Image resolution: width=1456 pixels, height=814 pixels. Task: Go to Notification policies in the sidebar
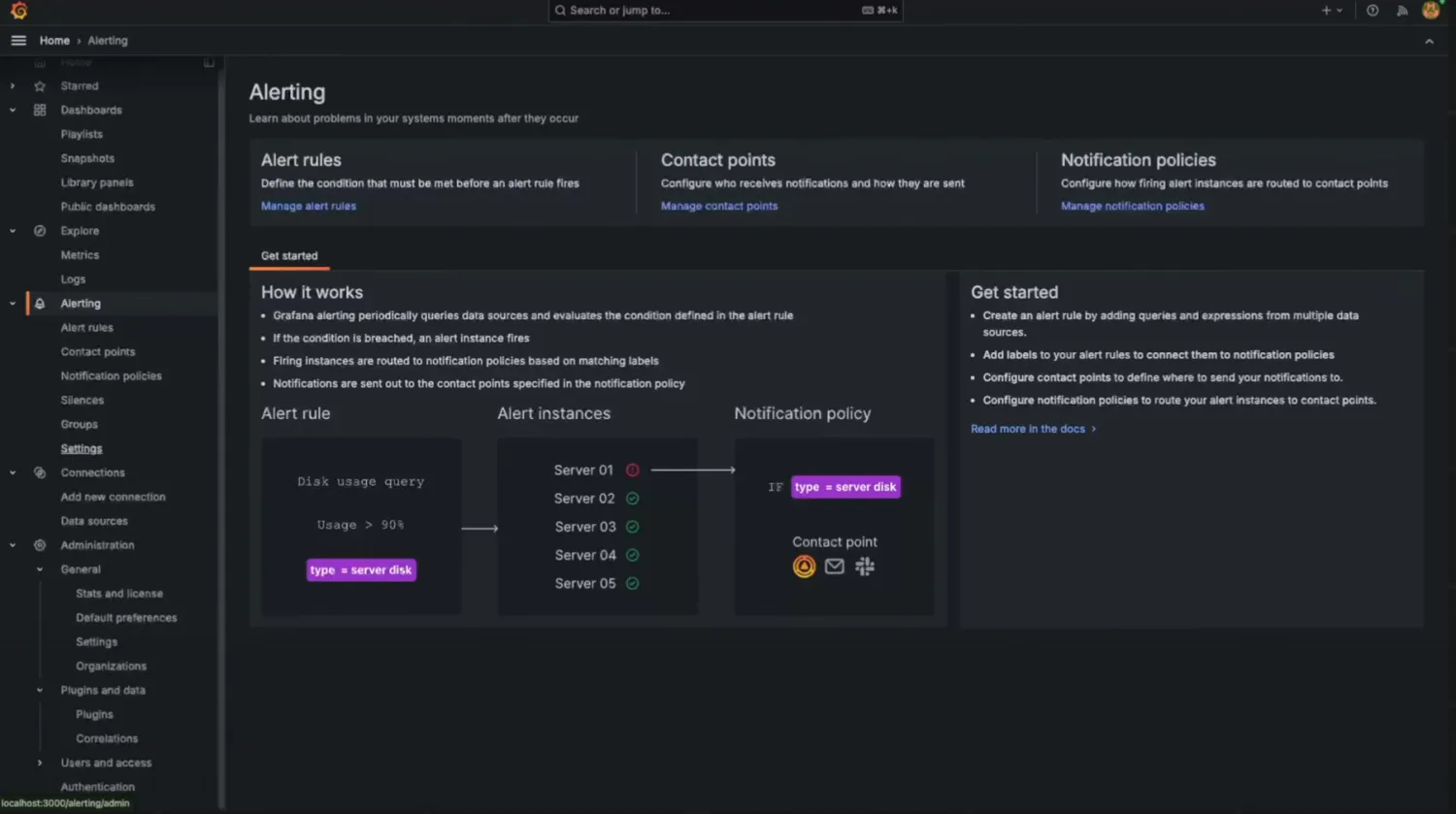coord(112,376)
